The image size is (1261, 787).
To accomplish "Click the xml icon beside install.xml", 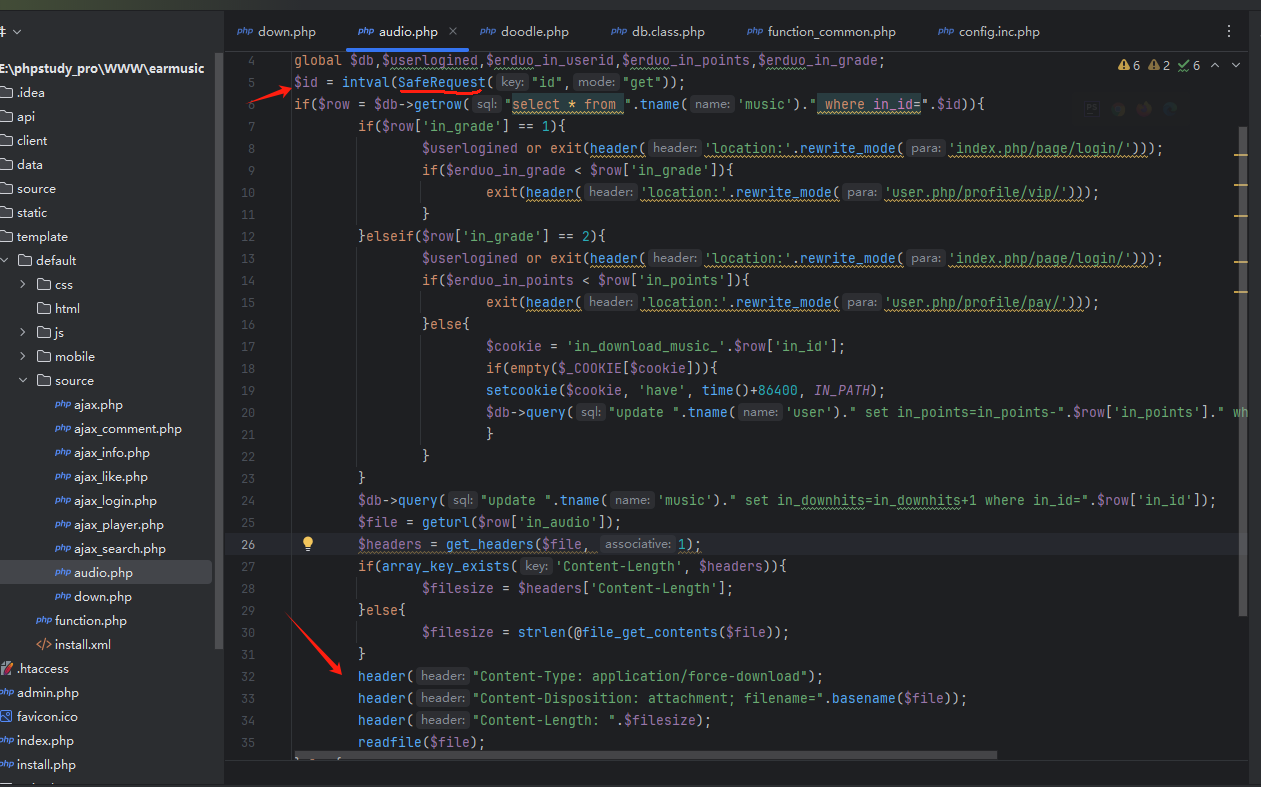I will click(44, 644).
